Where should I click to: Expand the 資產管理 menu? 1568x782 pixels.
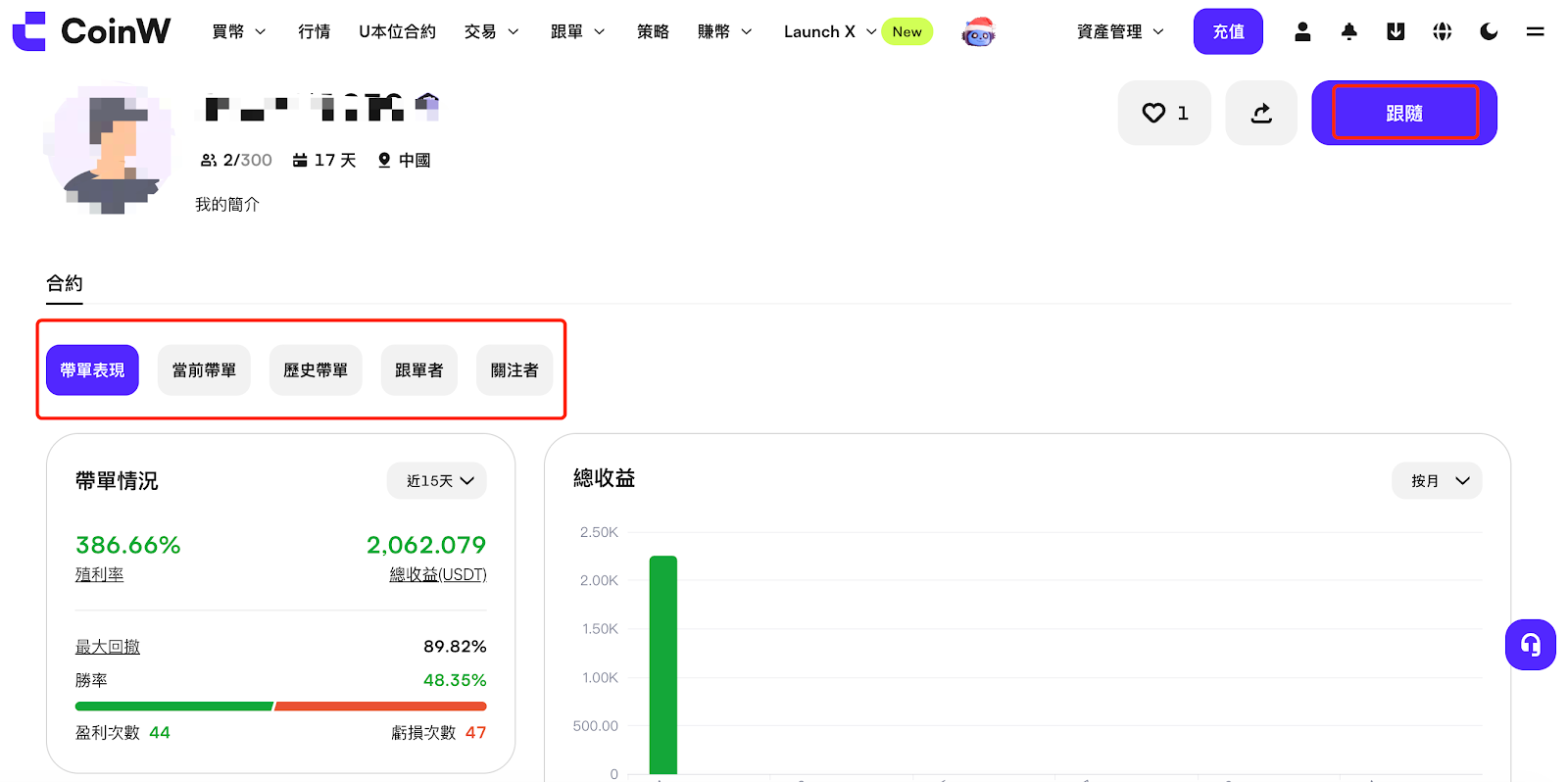(x=1119, y=31)
